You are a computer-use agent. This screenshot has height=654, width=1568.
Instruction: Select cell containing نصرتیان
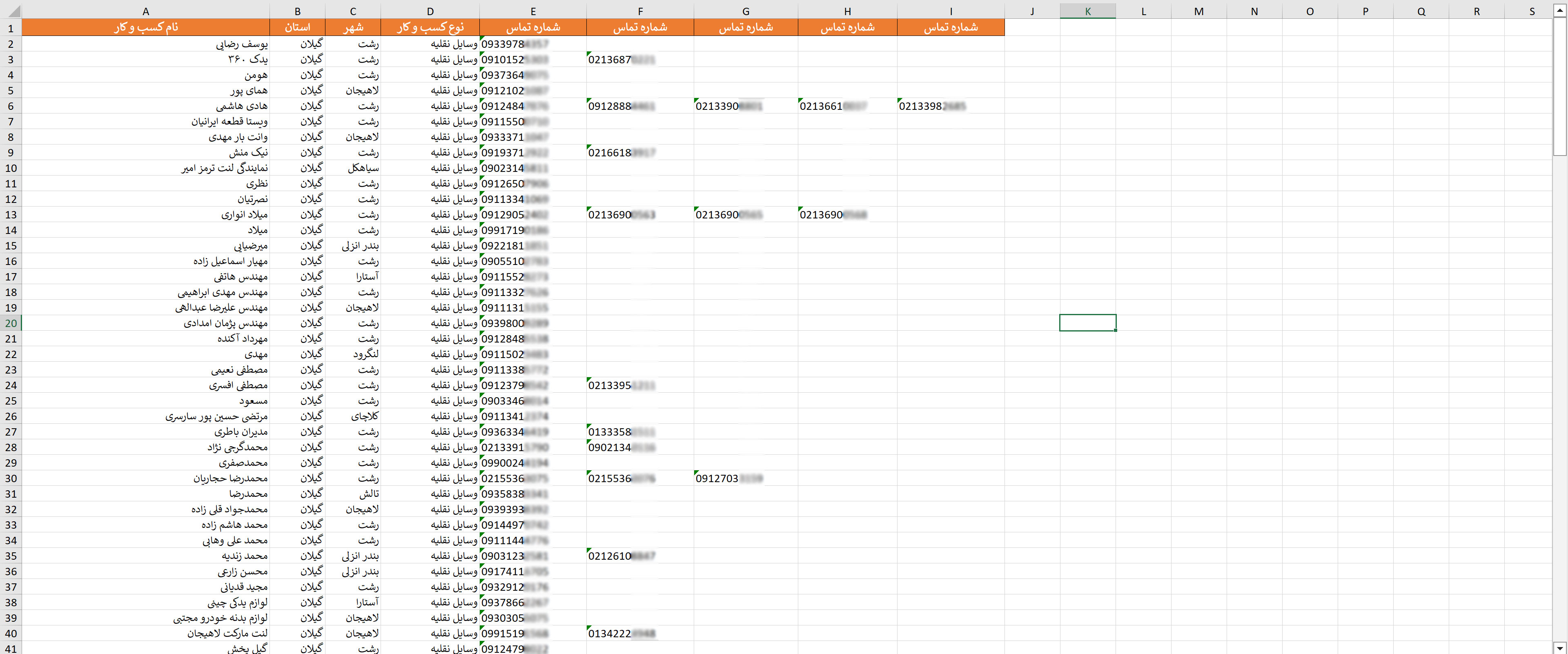point(145,199)
